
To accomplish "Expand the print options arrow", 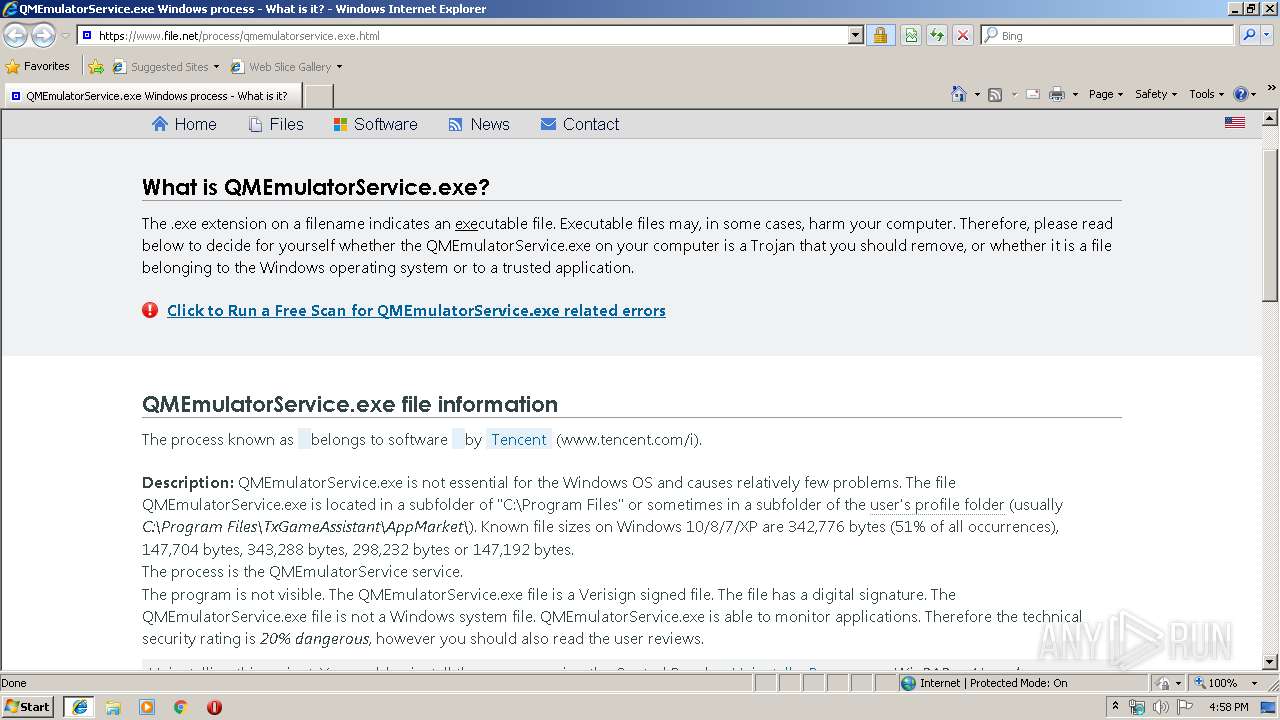I will pyautogui.click(x=1075, y=94).
